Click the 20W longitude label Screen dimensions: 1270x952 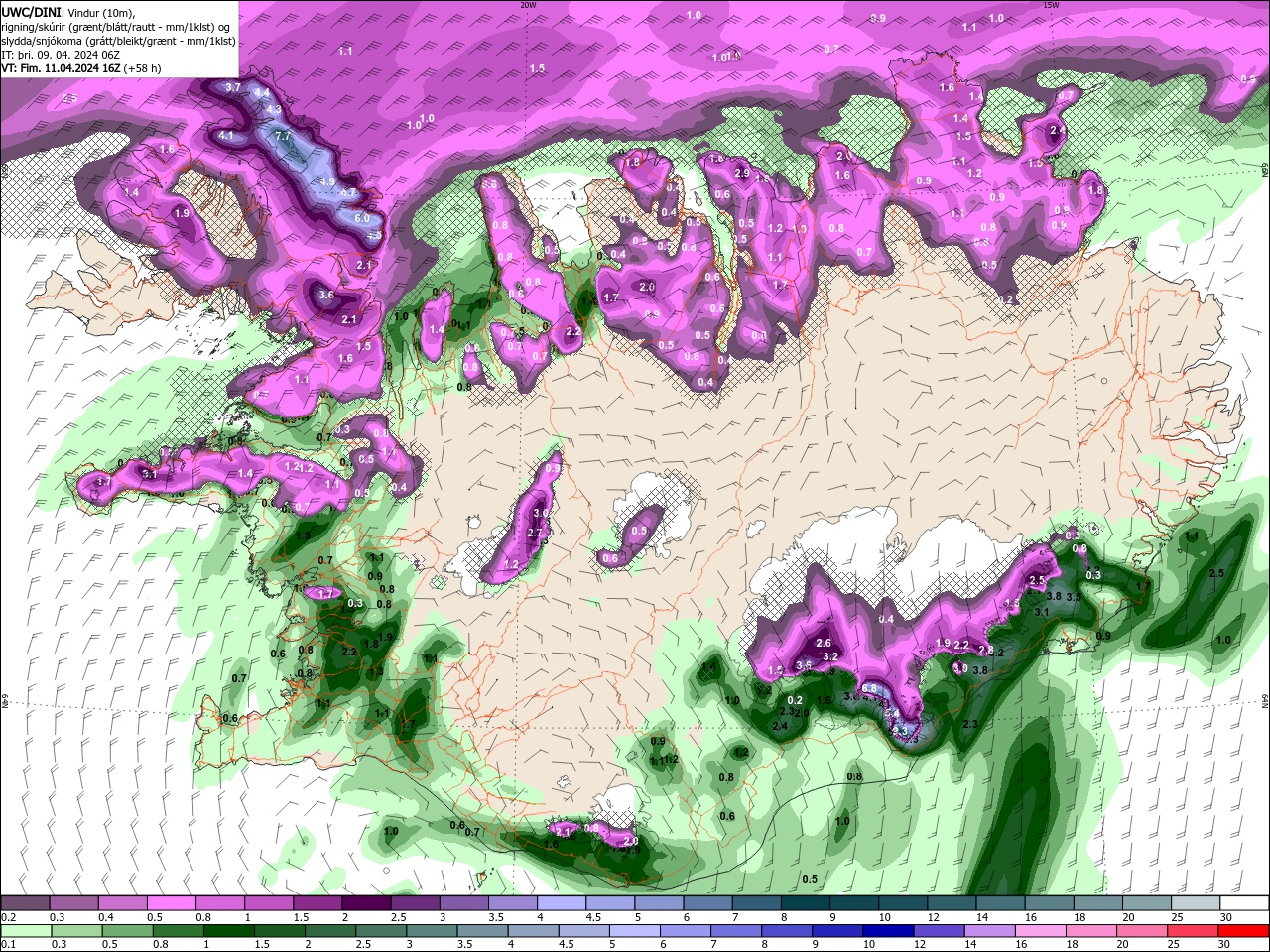528,5
